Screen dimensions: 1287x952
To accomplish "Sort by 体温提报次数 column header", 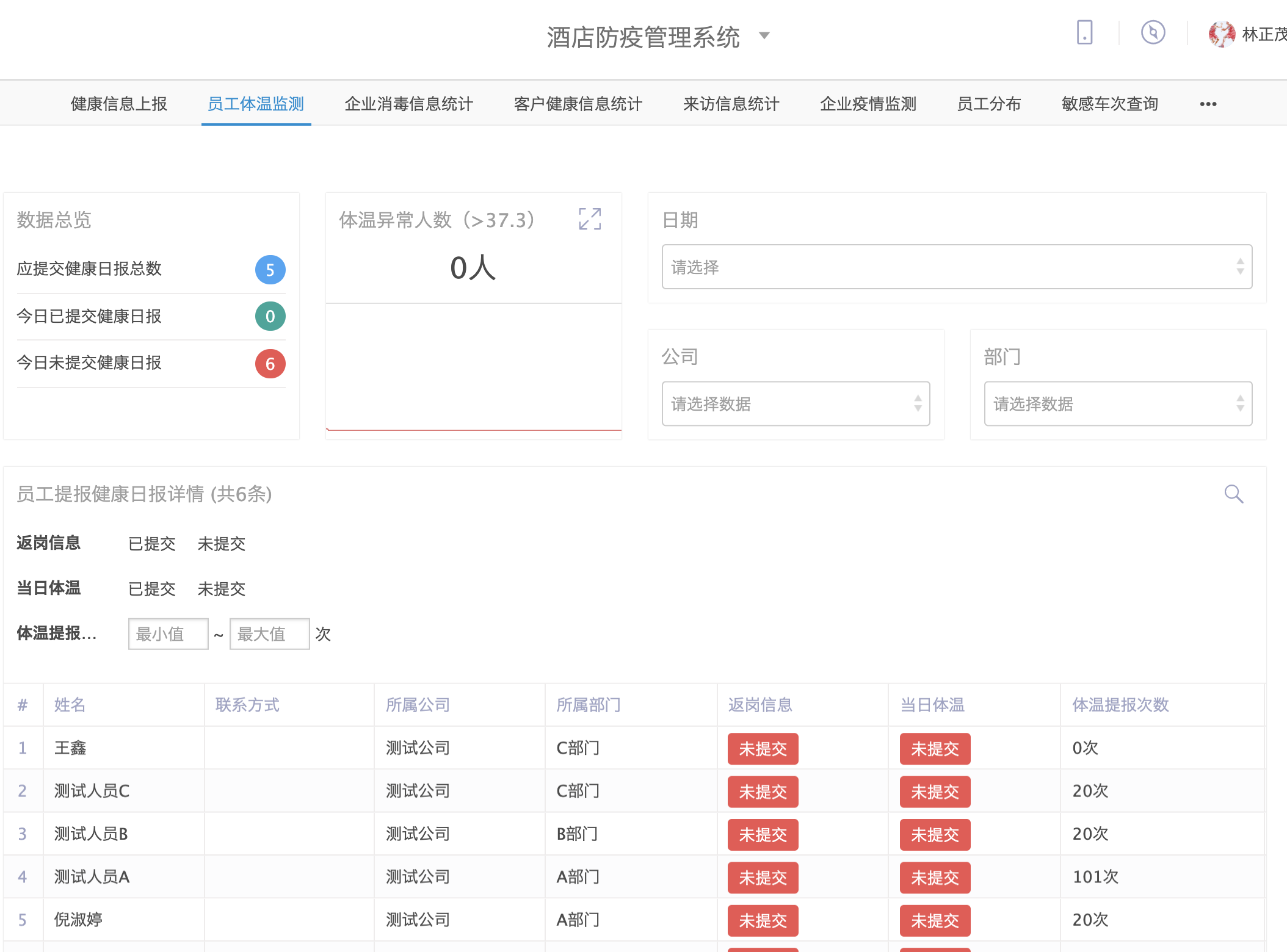I will click(x=1121, y=705).
